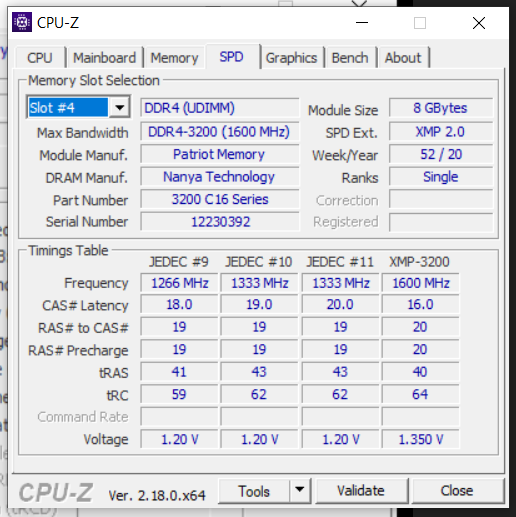The height and width of the screenshot is (517, 516).
Task: Click the 1600 MHz XMP frequency cell
Action: pos(420,283)
